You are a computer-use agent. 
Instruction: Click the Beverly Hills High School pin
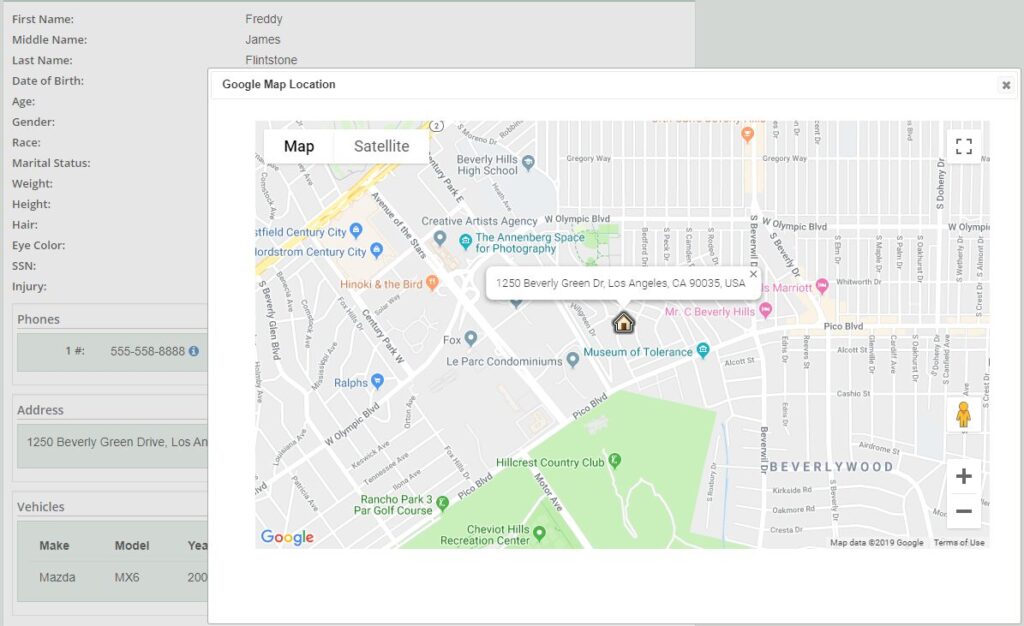click(528, 161)
